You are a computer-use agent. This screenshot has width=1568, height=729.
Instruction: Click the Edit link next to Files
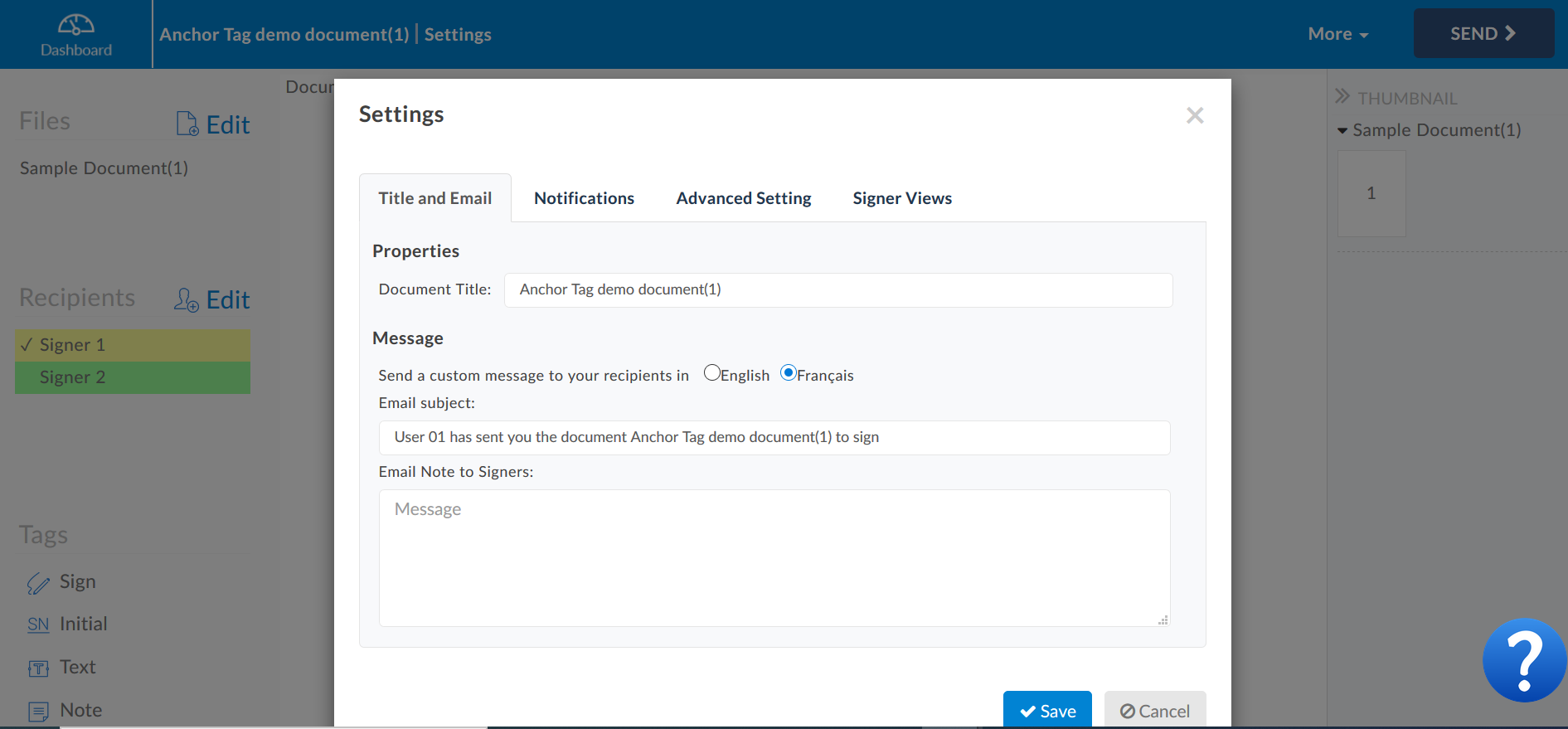(228, 124)
